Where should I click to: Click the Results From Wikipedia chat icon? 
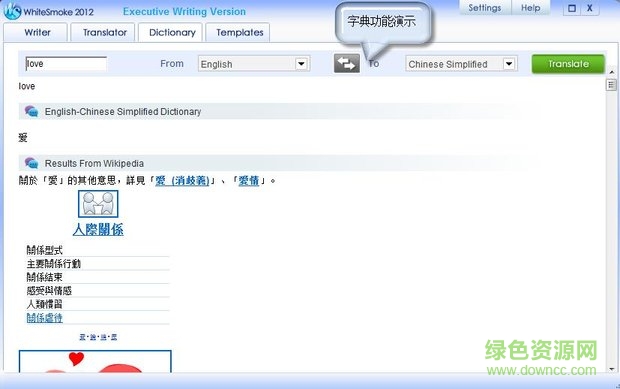pos(31,163)
